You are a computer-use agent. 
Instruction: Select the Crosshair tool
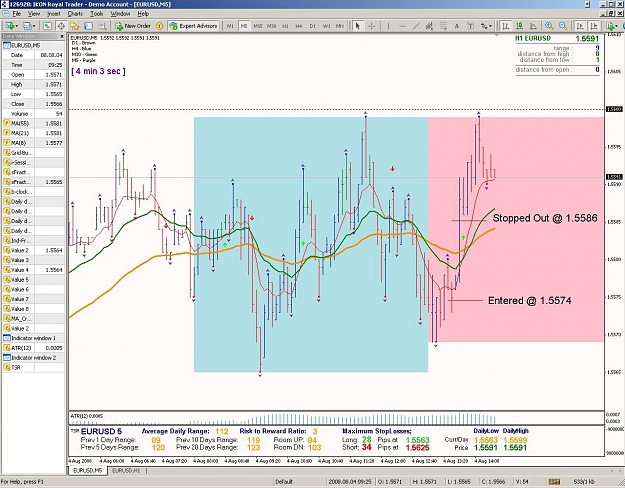(x=371, y=26)
